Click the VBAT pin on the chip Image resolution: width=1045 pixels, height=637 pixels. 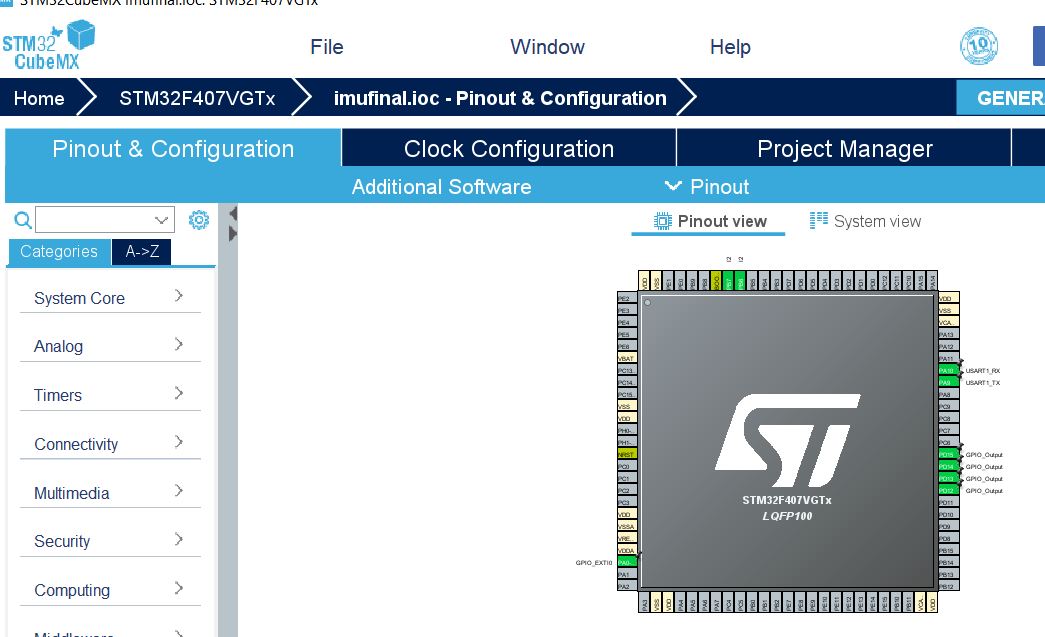(x=627, y=358)
